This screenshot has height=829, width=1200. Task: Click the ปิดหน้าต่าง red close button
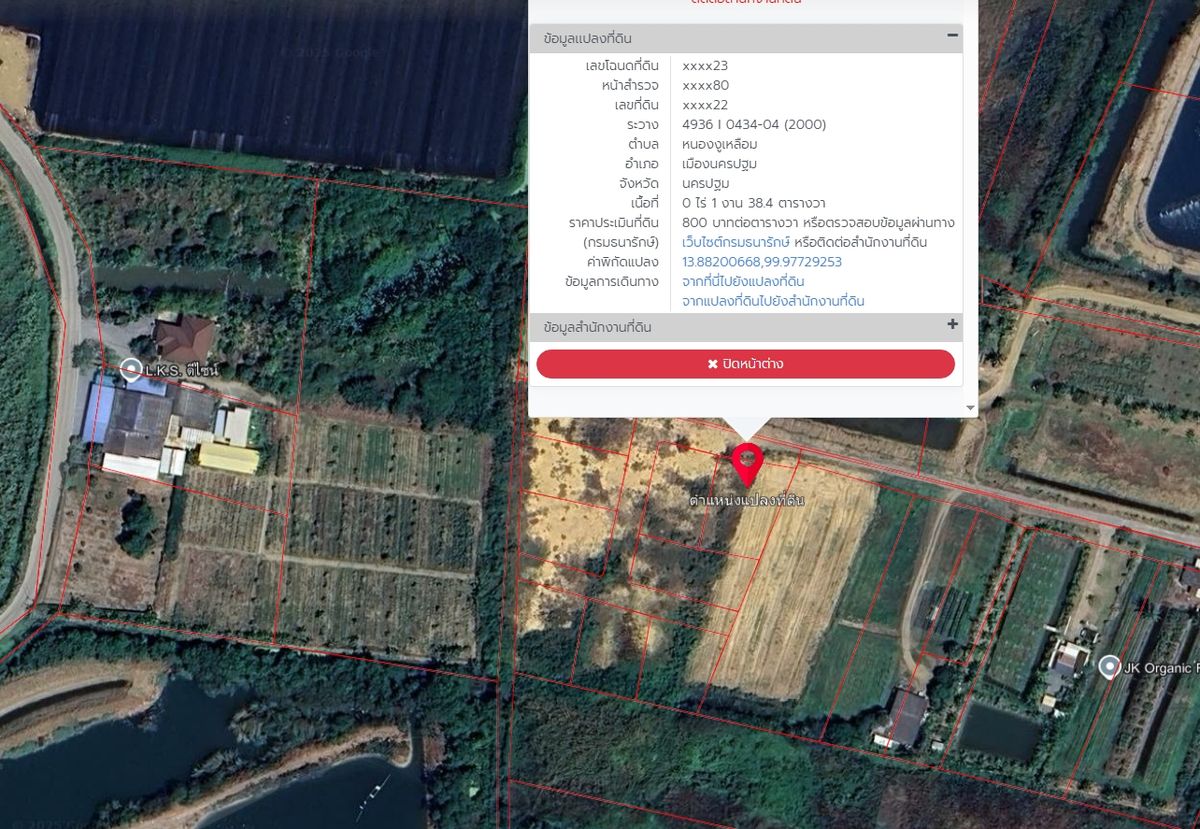(745, 364)
